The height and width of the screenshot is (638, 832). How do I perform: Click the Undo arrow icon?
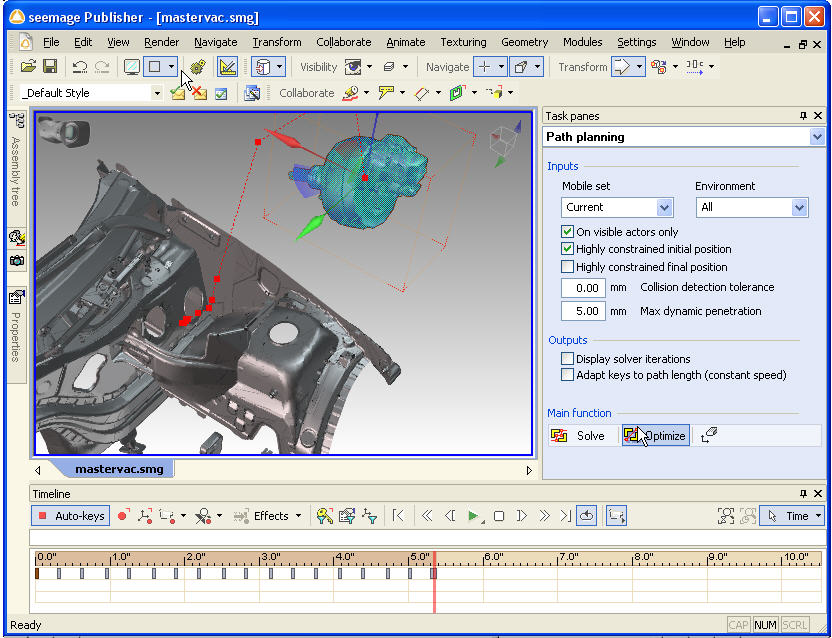[x=79, y=67]
